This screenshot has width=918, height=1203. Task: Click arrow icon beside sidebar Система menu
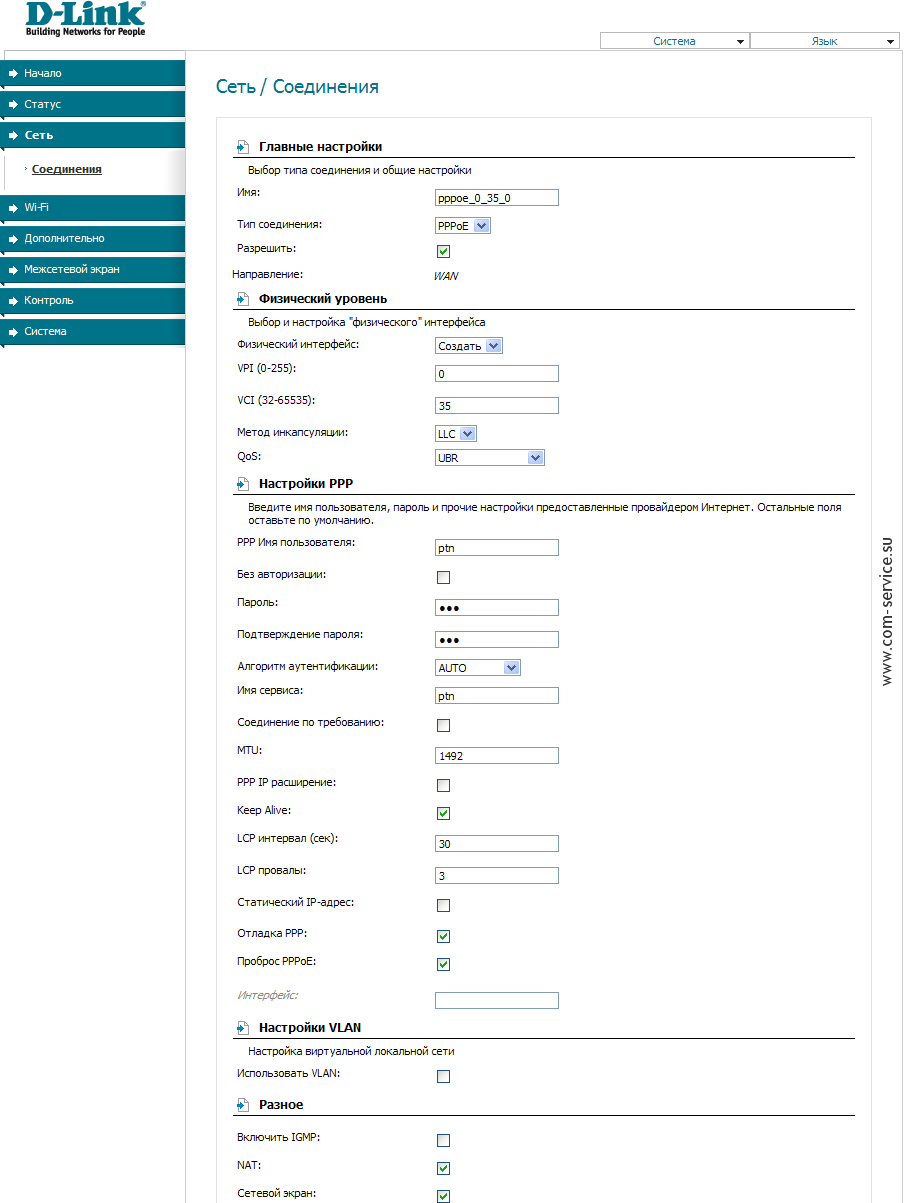click(x=12, y=332)
